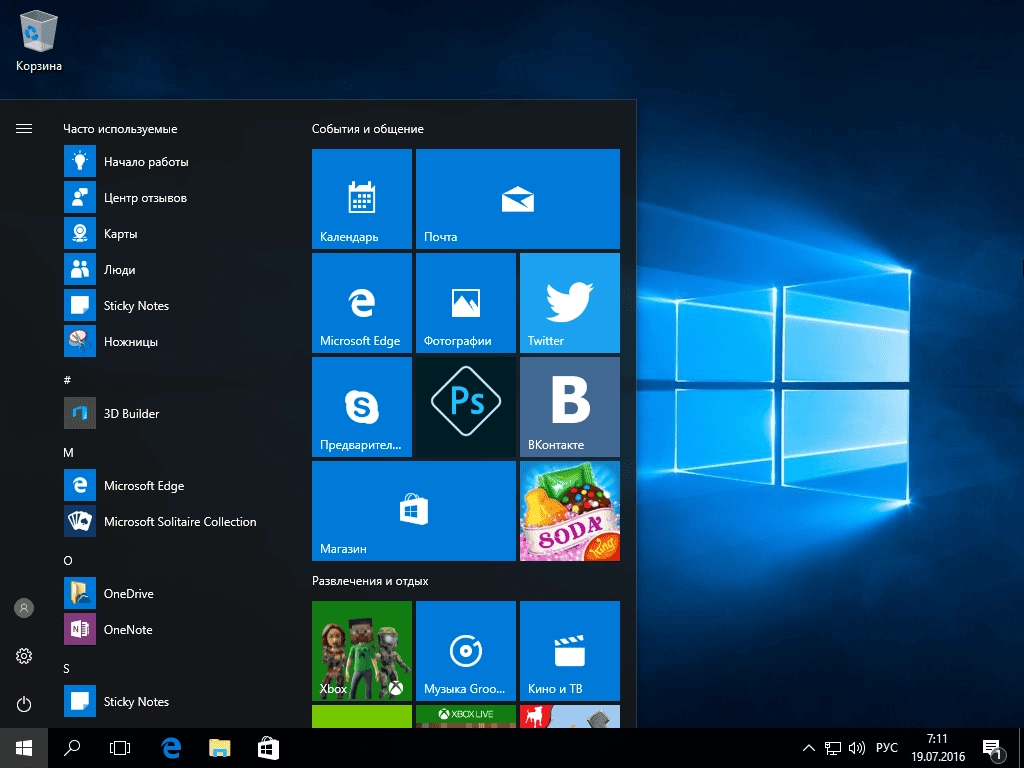Open the Skype preview tile (Предварител...)
1024x768 pixels.
(362, 407)
